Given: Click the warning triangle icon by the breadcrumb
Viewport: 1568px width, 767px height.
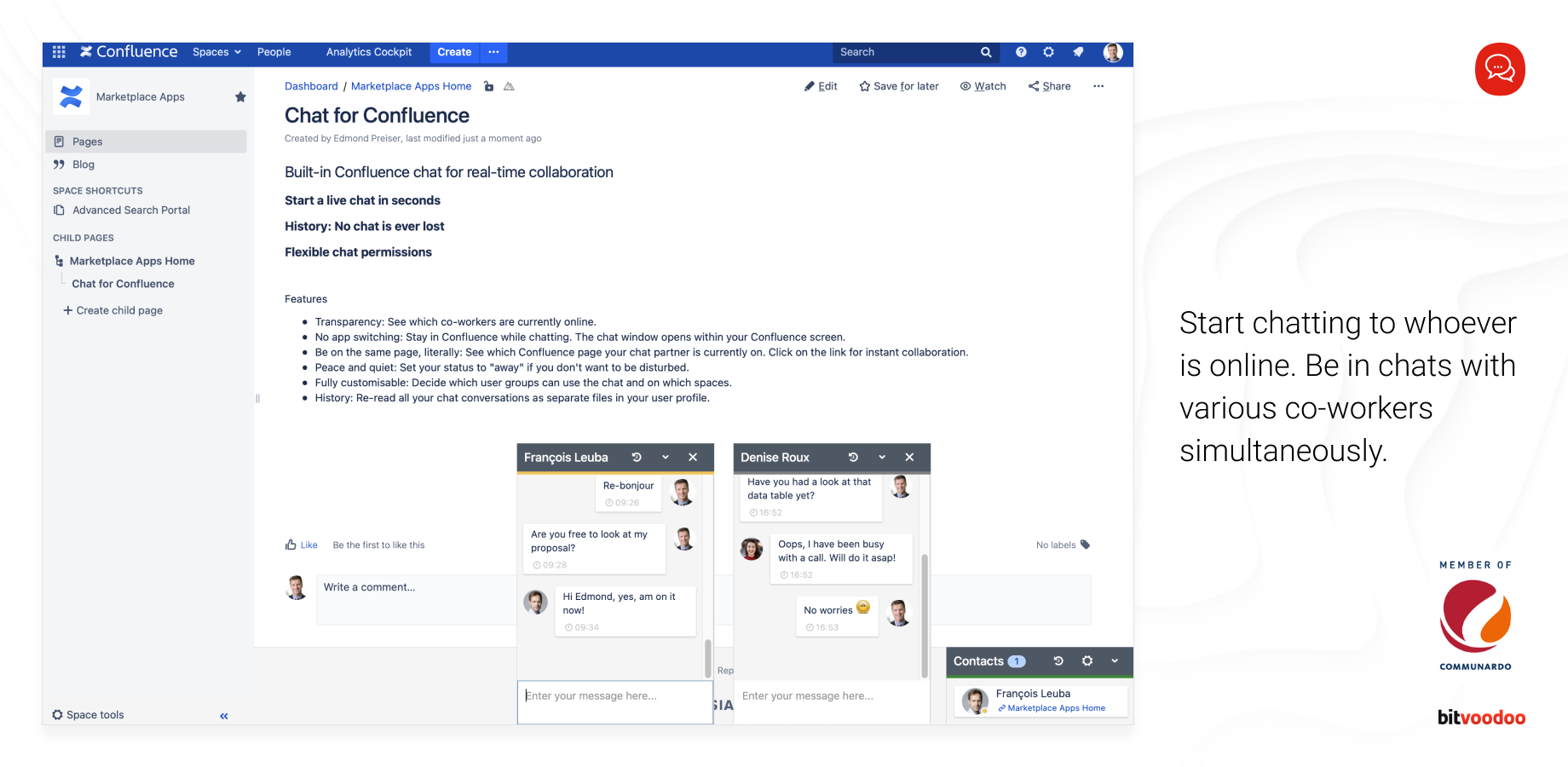Looking at the screenshot, I should click(509, 86).
